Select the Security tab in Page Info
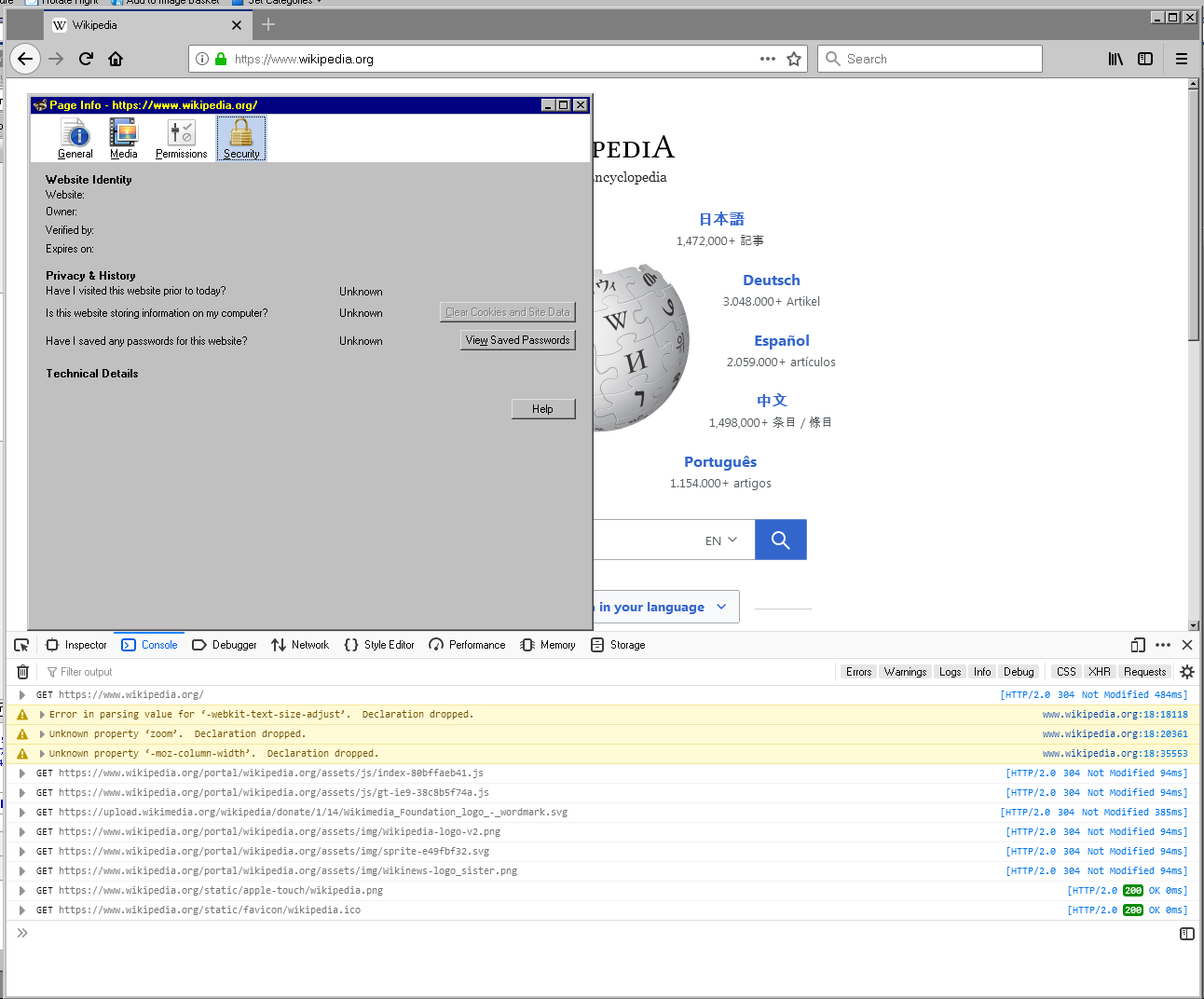This screenshot has height=999, width=1204. pyautogui.click(x=241, y=139)
